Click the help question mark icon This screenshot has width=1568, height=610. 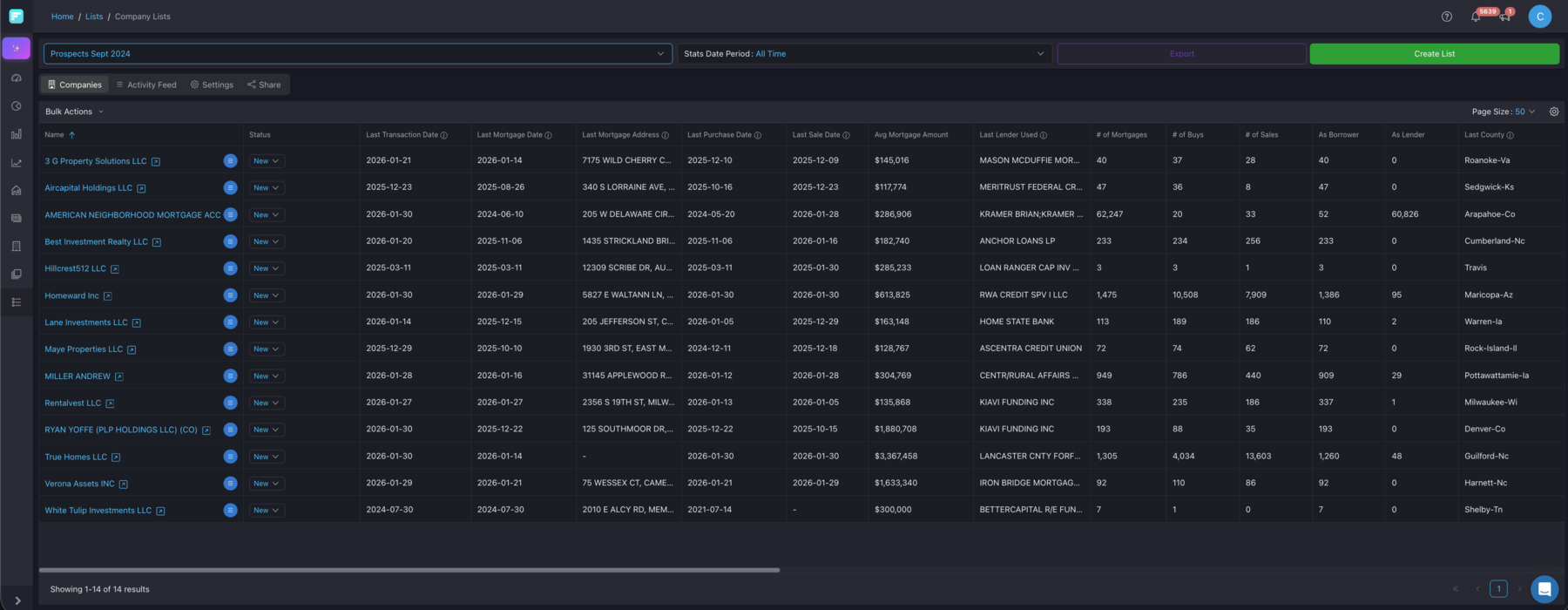point(1447,17)
